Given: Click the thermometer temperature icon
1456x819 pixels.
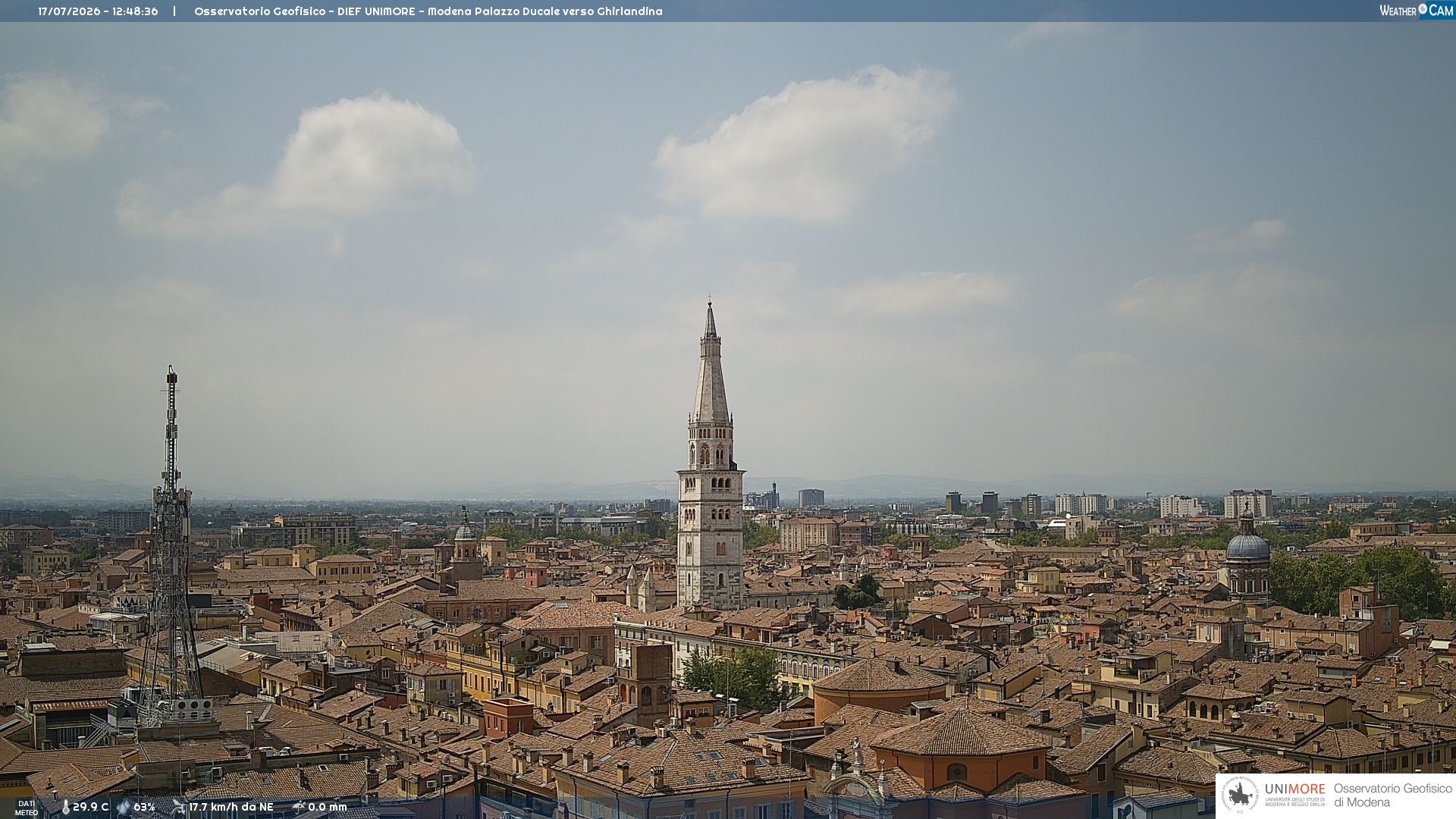Looking at the screenshot, I should 66,808.
